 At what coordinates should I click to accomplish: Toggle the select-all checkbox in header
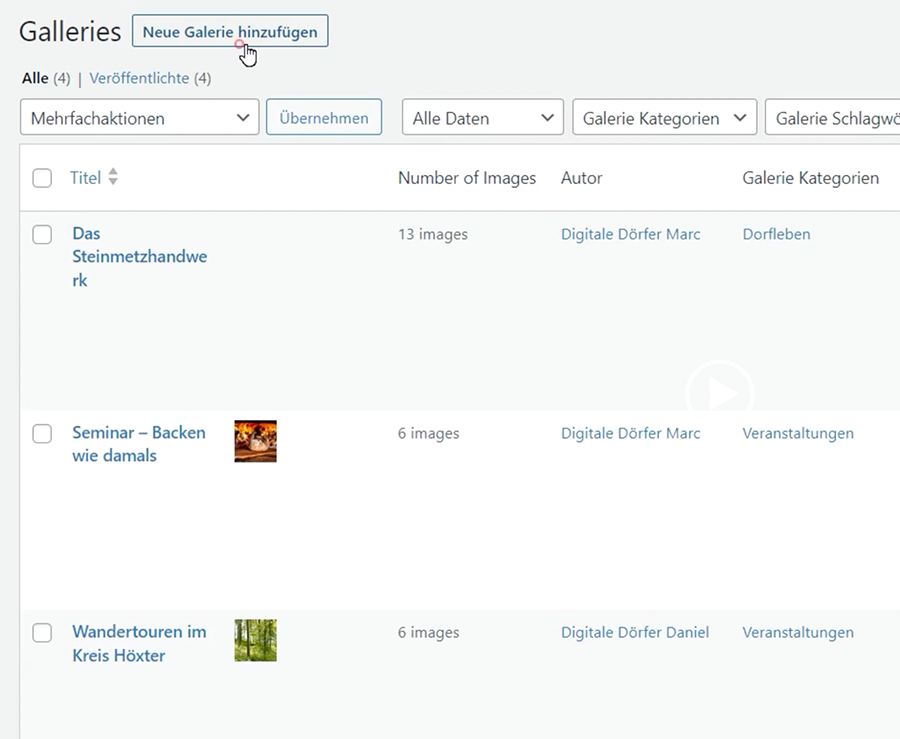click(42, 178)
